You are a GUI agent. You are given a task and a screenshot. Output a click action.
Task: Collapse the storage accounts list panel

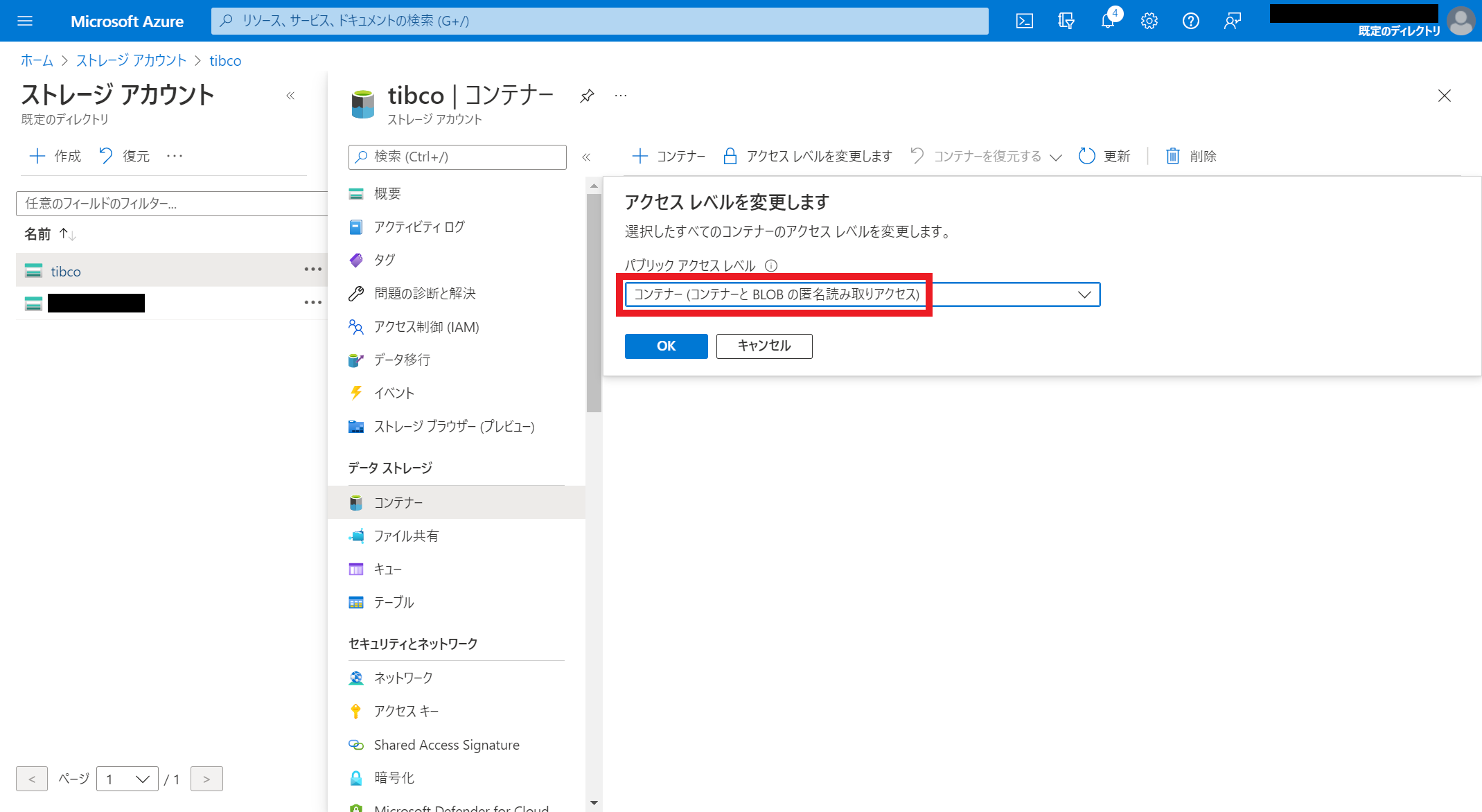290,96
